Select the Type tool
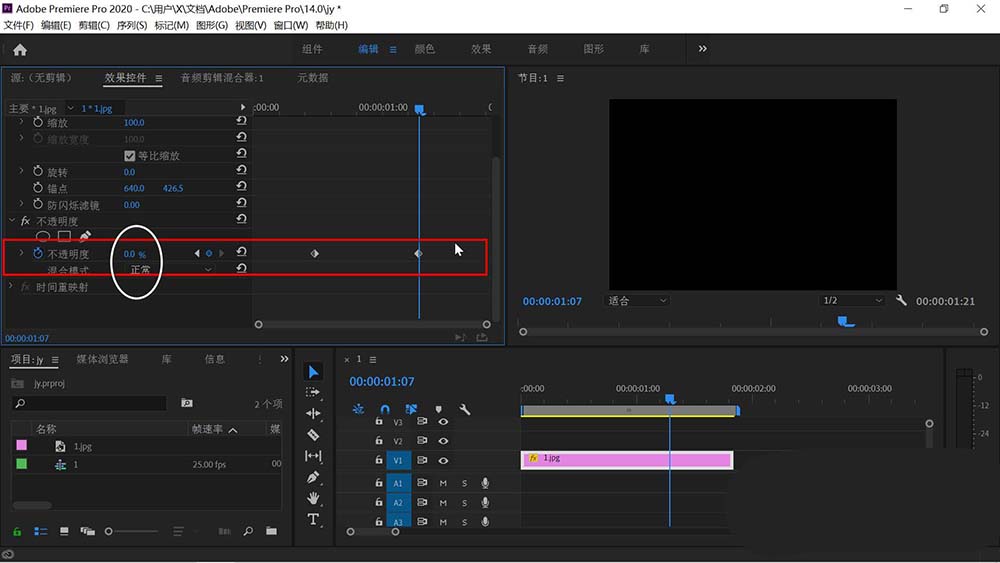The image size is (1000, 563). pos(313,519)
